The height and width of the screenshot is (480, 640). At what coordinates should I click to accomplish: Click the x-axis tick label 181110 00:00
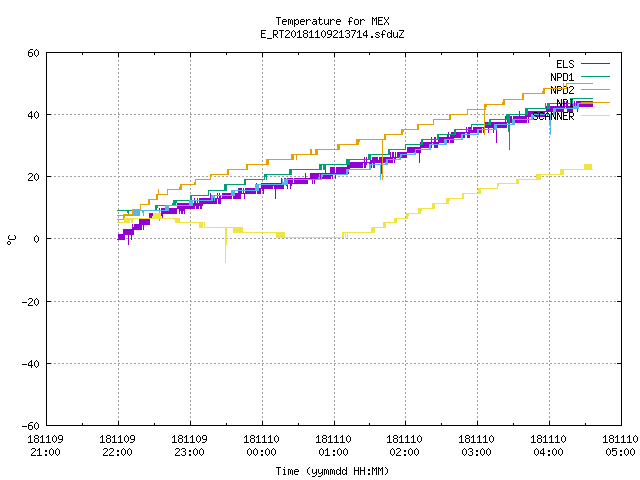pos(261,446)
